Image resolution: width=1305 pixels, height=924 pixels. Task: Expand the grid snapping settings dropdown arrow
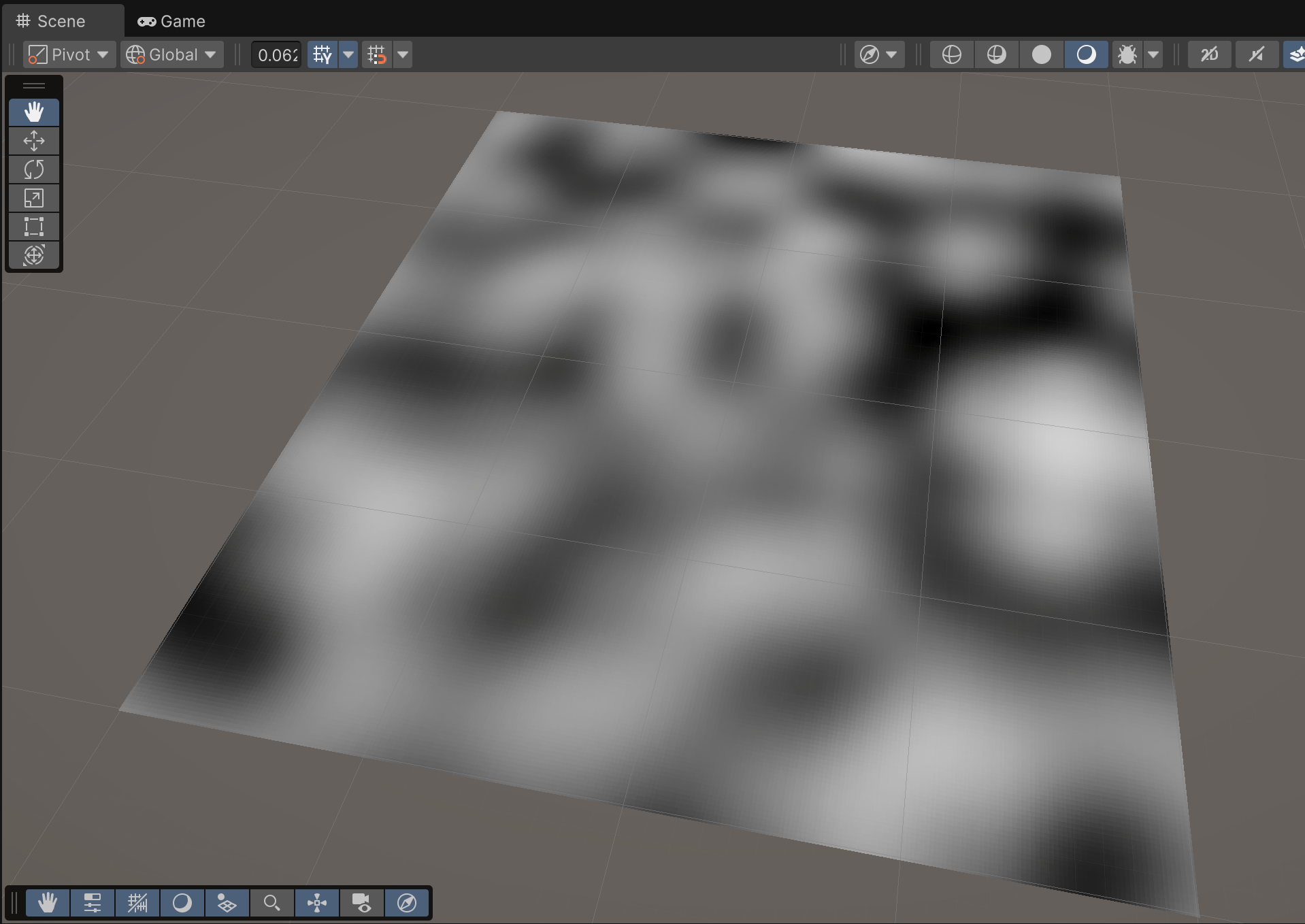pos(403,54)
